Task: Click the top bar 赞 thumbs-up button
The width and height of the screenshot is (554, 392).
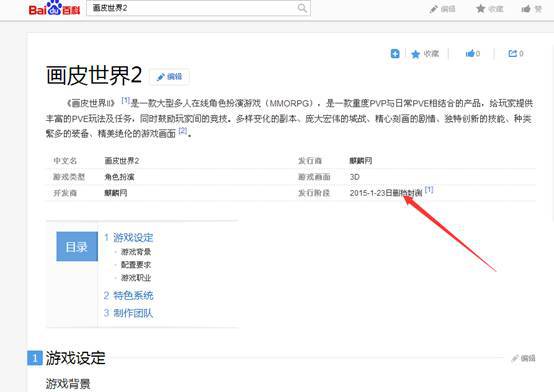Action: [x=531, y=9]
